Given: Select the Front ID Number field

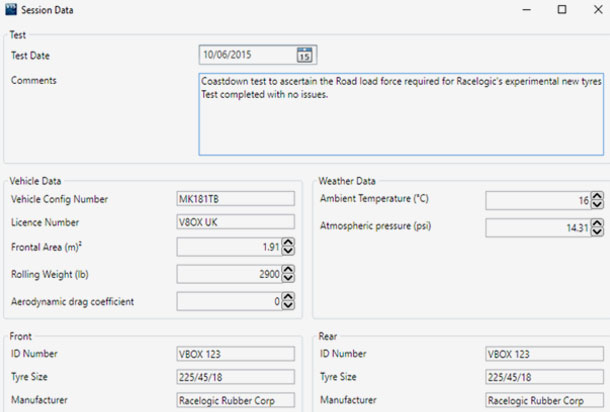Looking at the screenshot, I should tap(235, 354).
